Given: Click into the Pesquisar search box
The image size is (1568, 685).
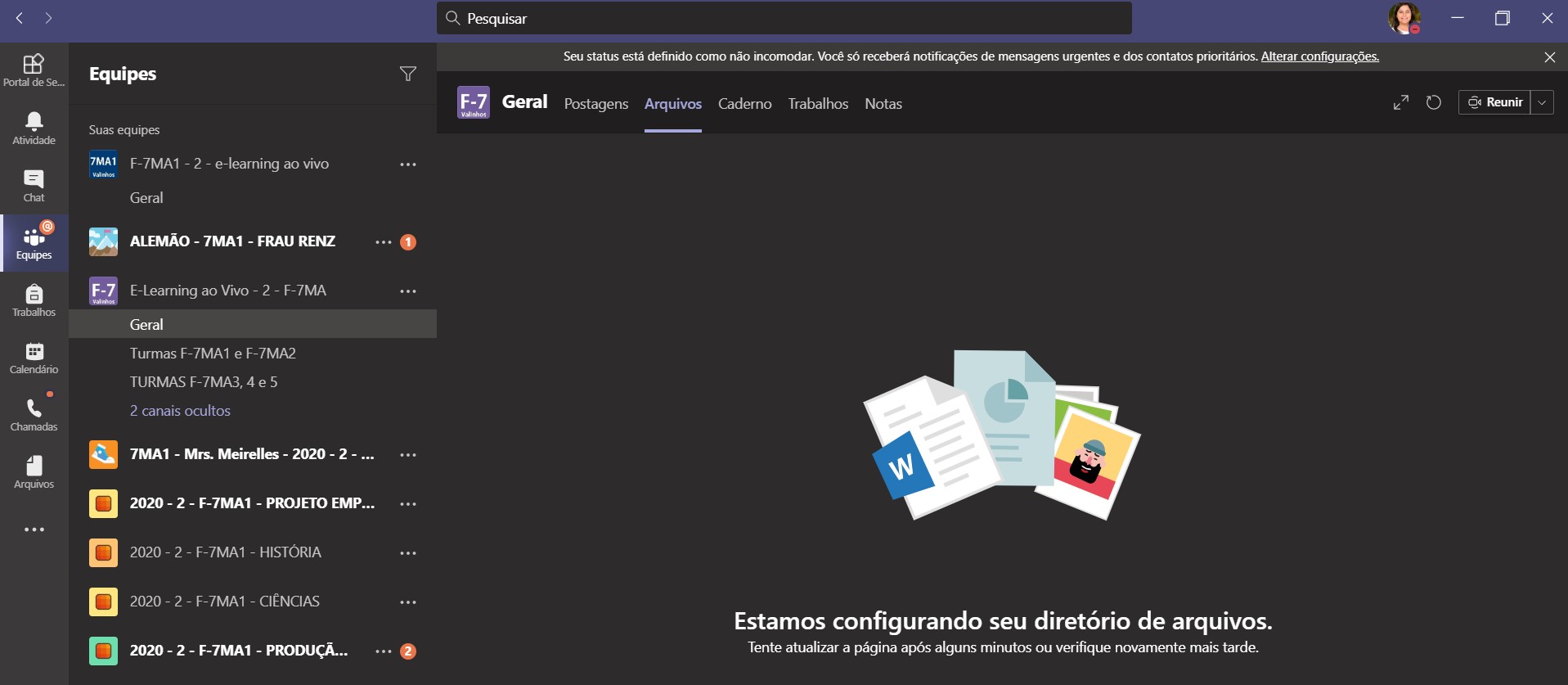Looking at the screenshot, I should click(784, 18).
